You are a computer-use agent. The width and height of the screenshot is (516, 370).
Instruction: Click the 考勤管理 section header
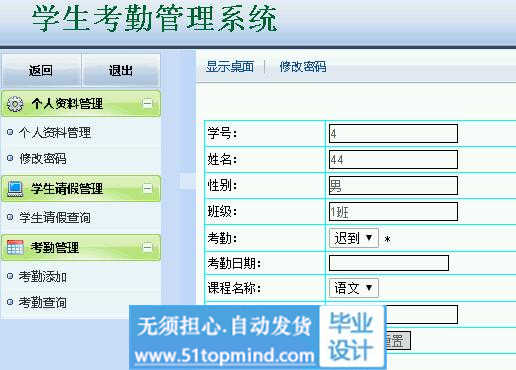81,247
